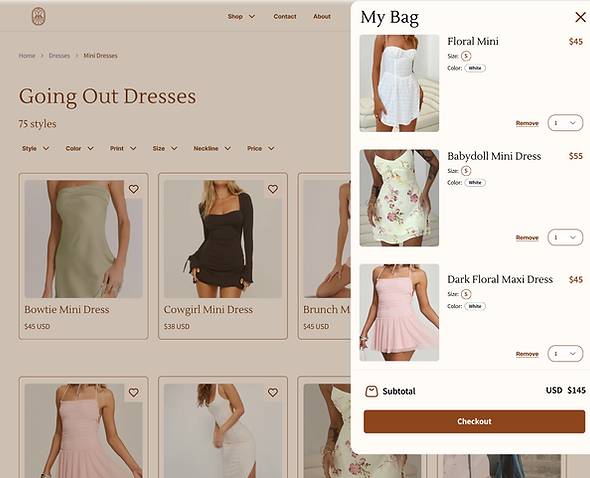
Task: Close the My Bag panel
Action: click(x=580, y=17)
